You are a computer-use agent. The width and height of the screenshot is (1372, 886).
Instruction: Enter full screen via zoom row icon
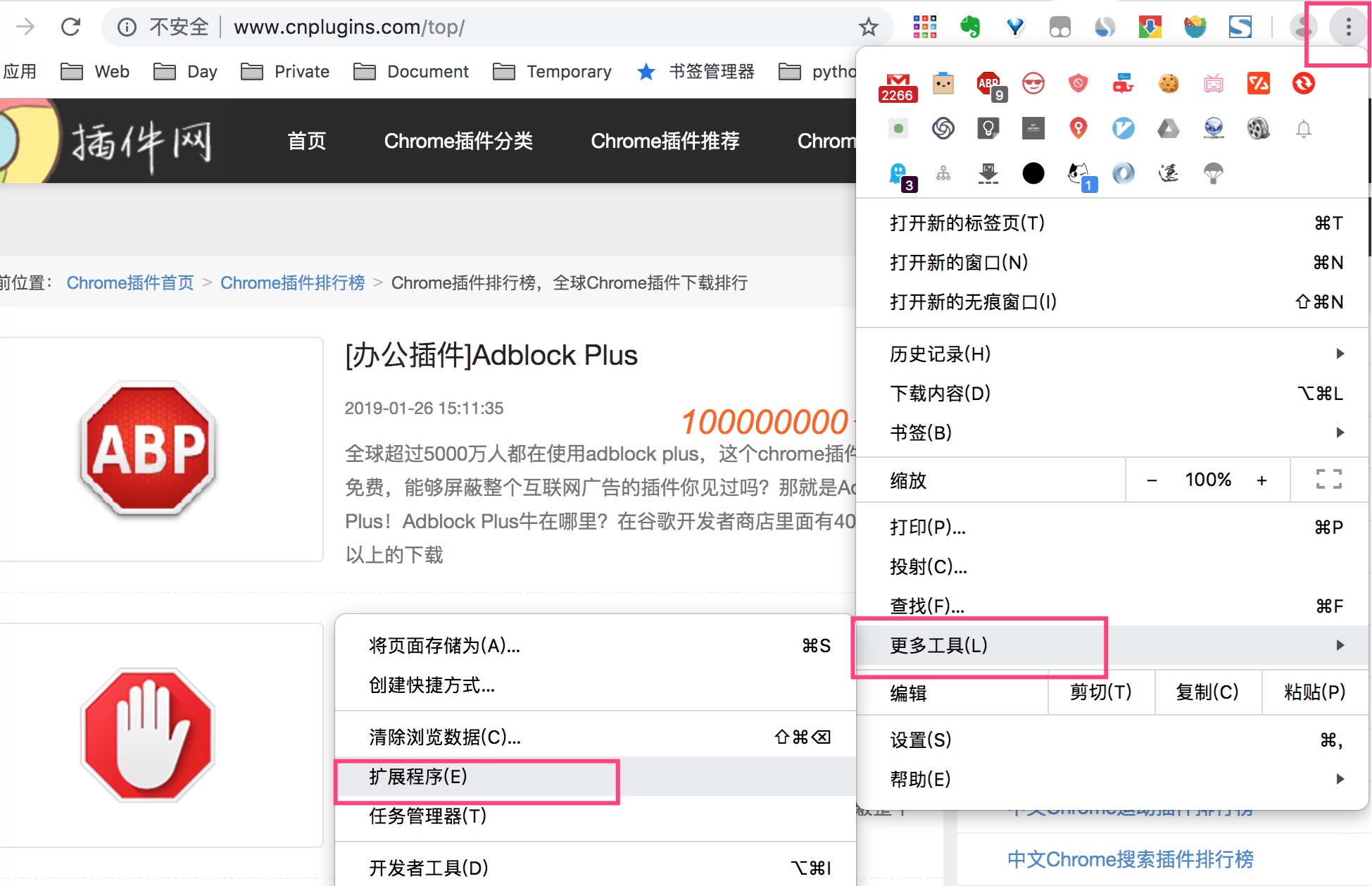(x=1328, y=480)
